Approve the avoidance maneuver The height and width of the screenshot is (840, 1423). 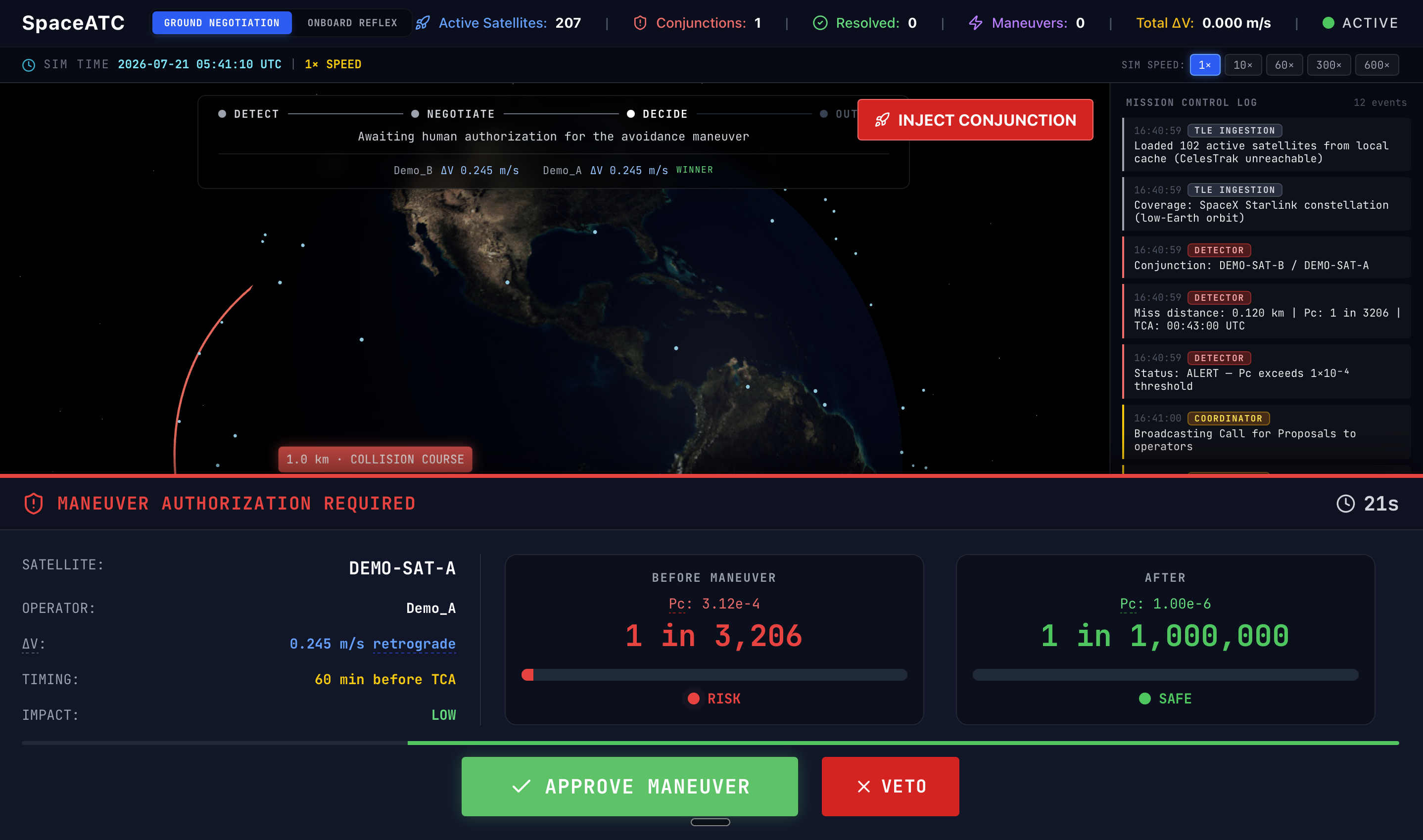click(629, 786)
